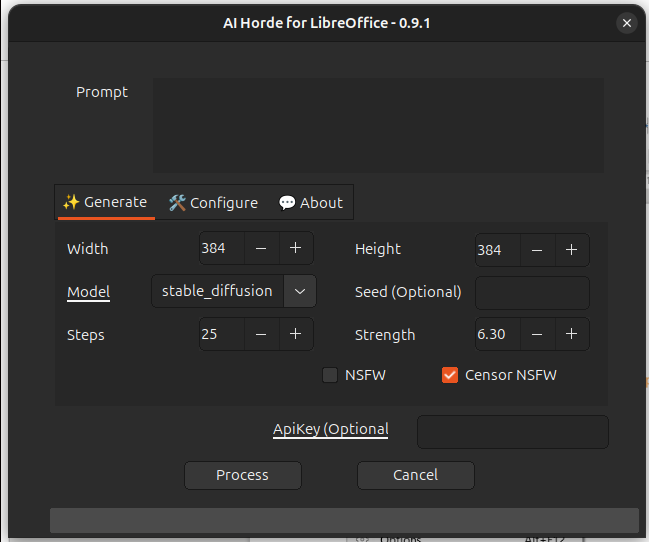
Task: Increase Width with the plus button
Action: [296, 249]
